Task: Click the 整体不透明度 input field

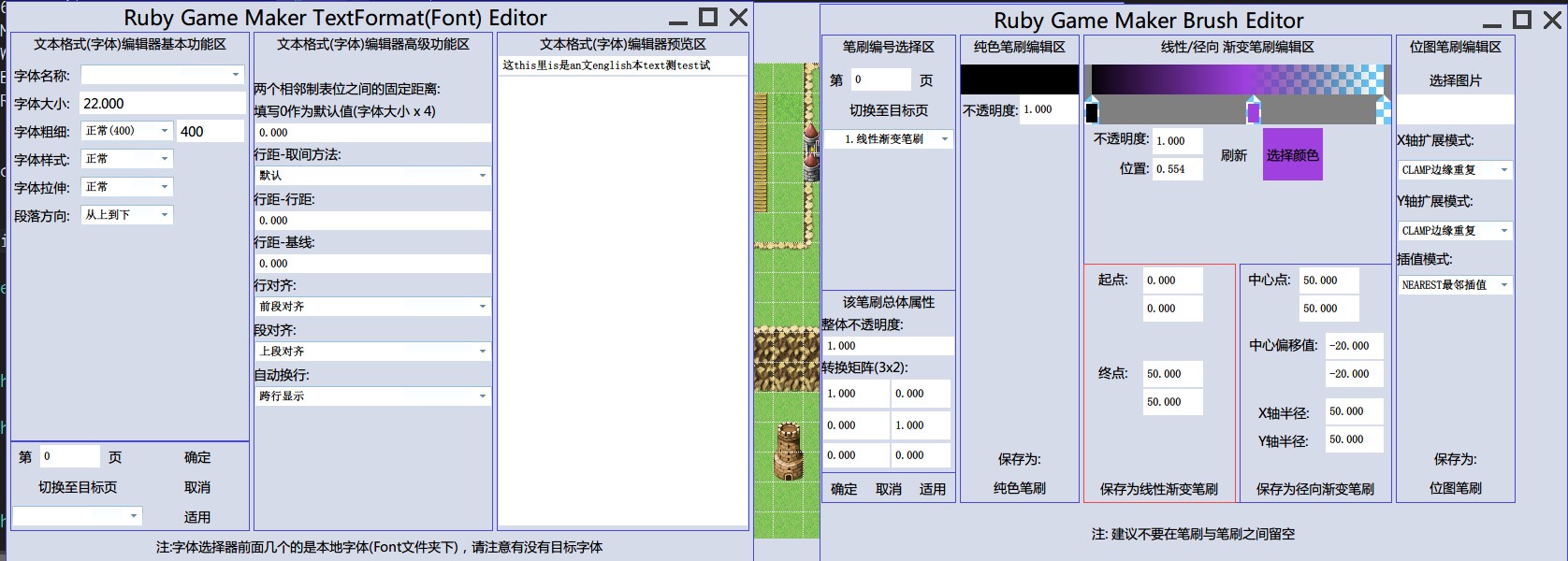Action: pos(888,346)
